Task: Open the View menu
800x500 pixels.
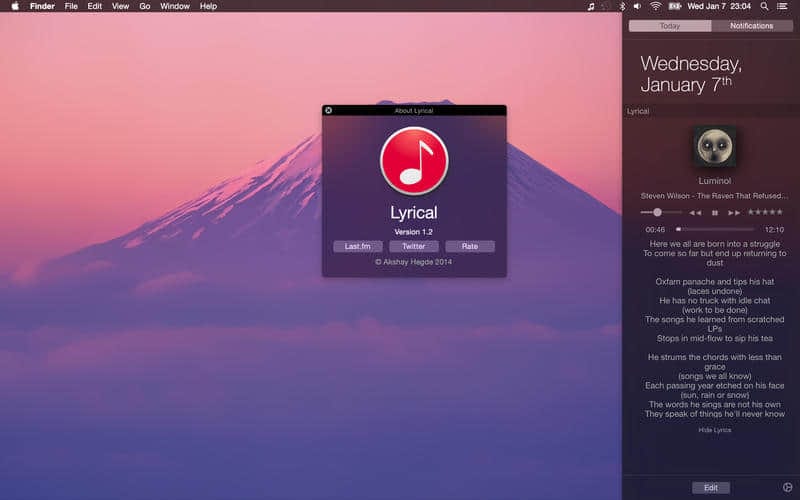Action: point(120,6)
